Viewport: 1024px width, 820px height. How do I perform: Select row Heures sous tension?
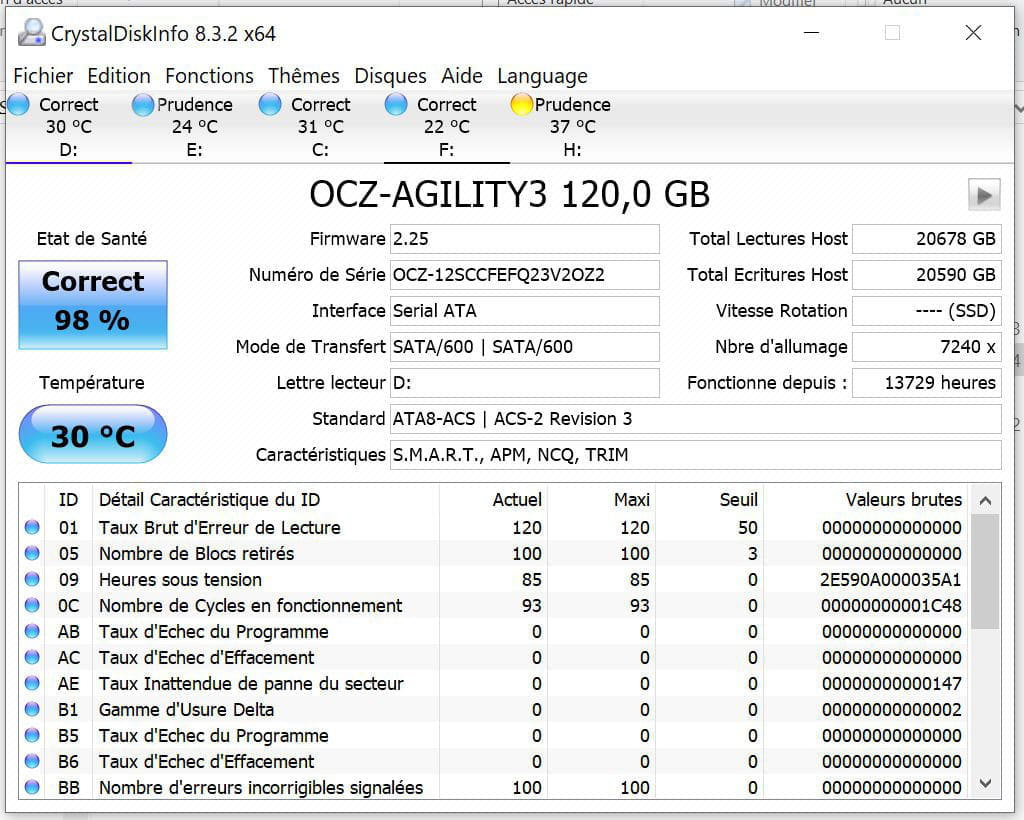495,580
